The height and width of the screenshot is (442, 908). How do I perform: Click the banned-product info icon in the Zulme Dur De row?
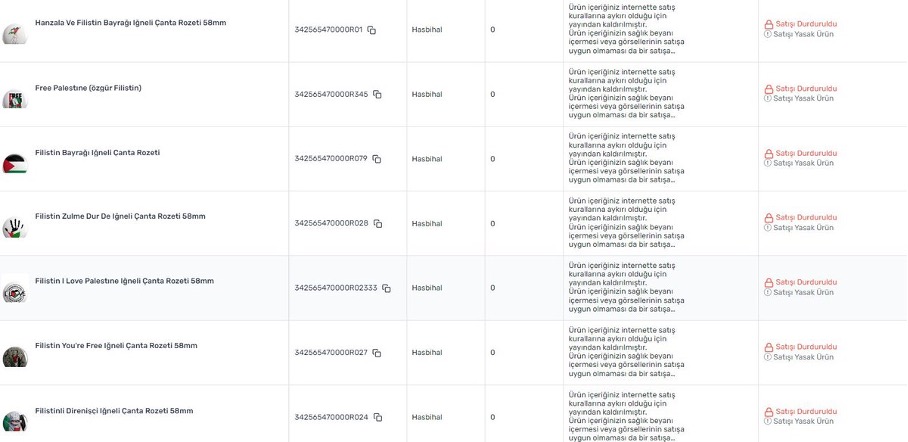(768, 228)
